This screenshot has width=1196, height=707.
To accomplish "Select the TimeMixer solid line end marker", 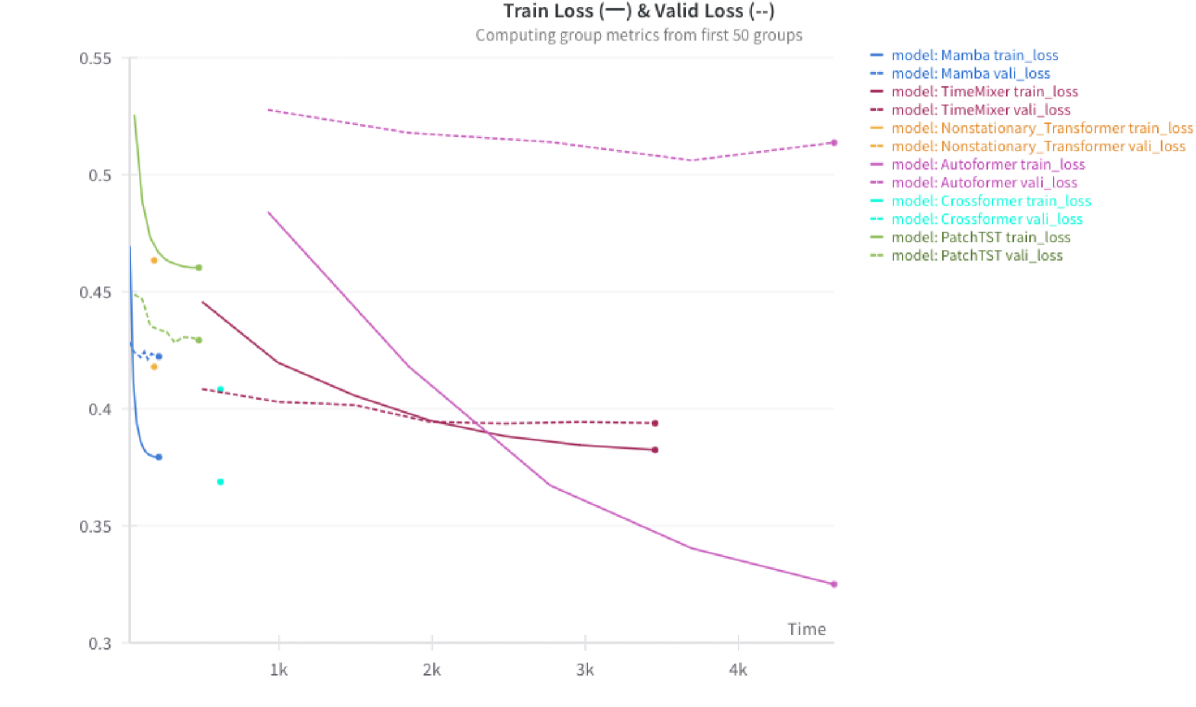I will point(655,450).
